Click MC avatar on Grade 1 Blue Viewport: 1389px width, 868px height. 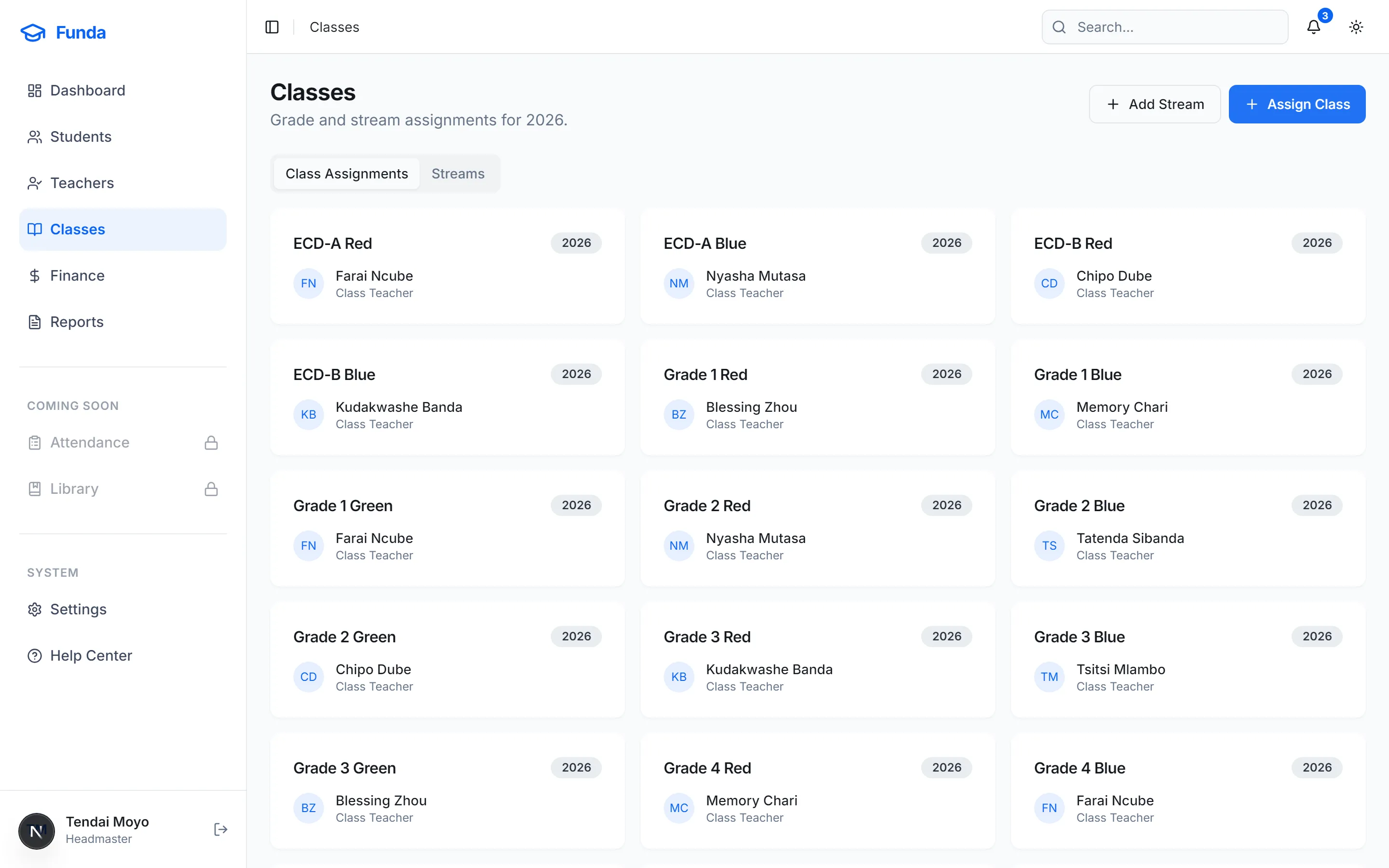coord(1049,415)
